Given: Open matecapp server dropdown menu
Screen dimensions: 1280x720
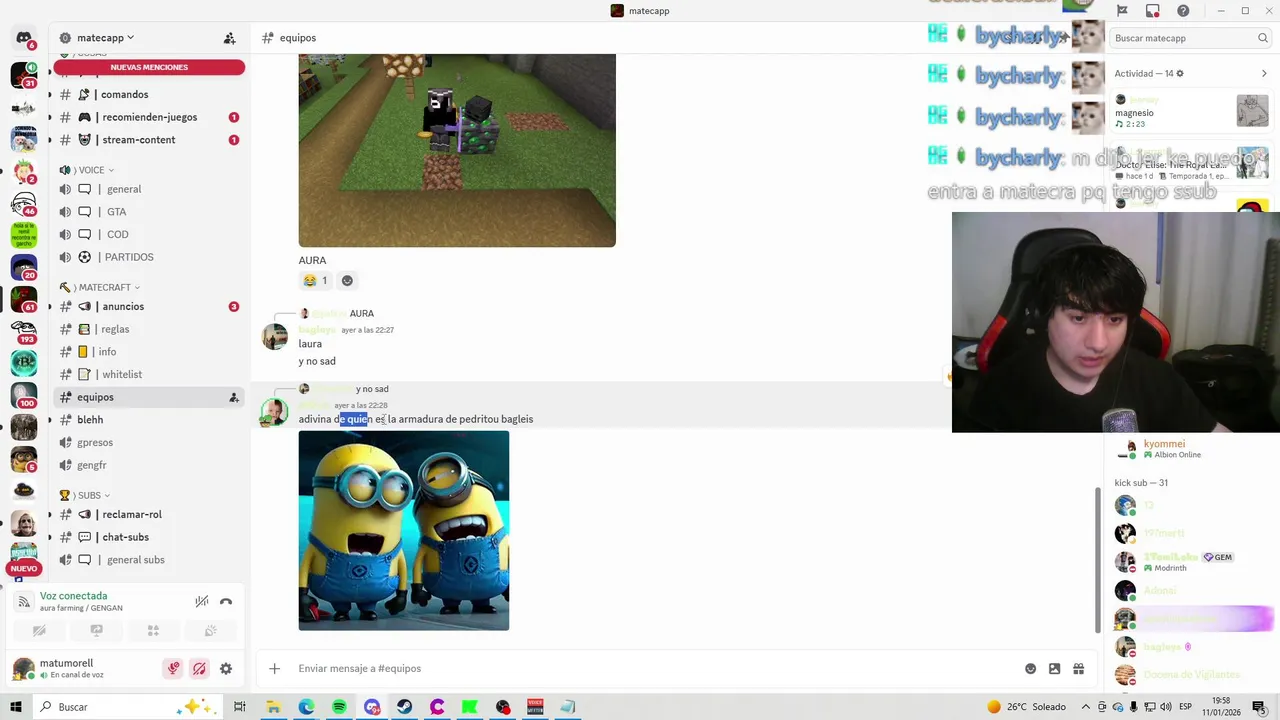Looking at the screenshot, I should pyautogui.click(x=105, y=38).
